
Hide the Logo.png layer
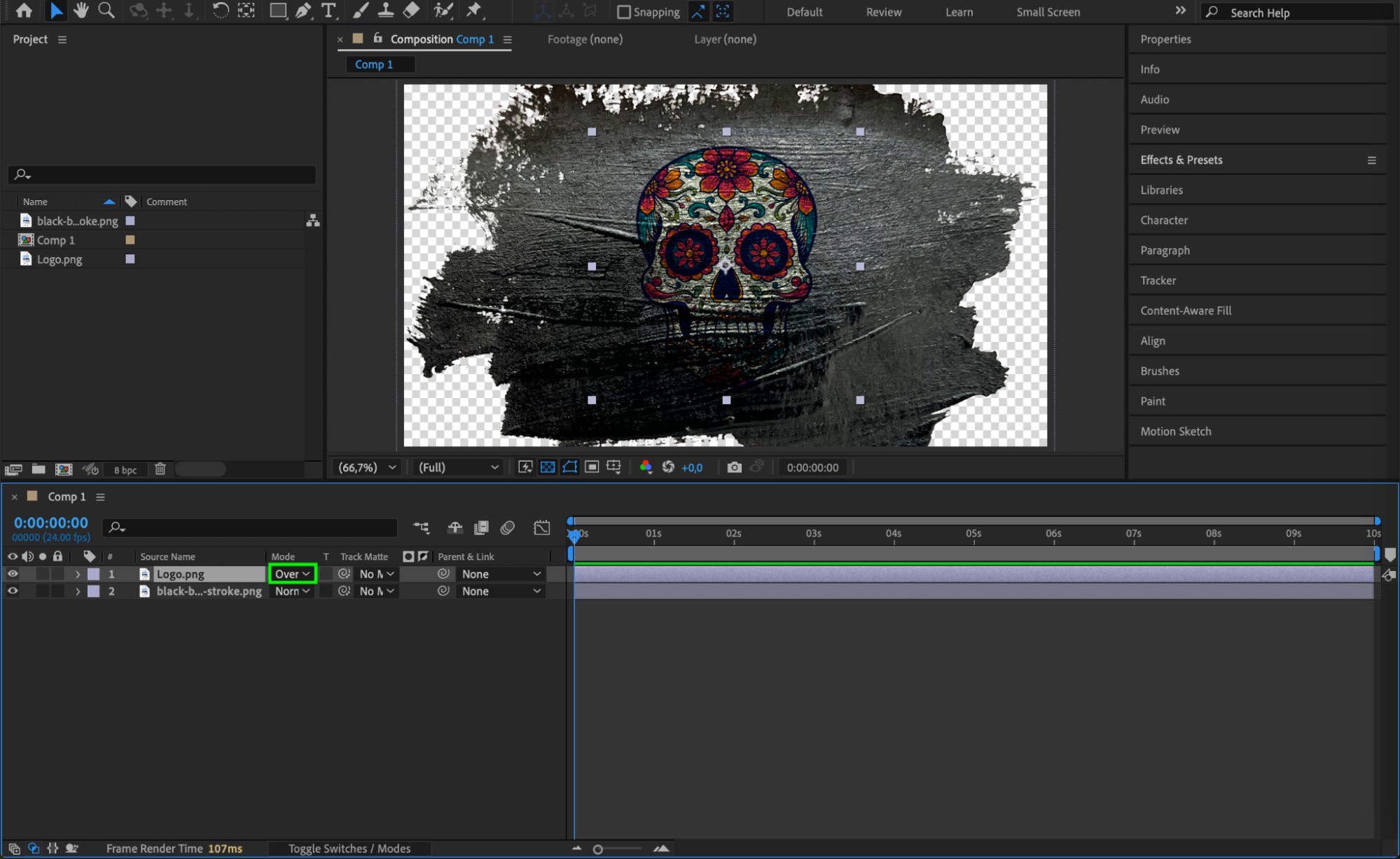click(13, 574)
